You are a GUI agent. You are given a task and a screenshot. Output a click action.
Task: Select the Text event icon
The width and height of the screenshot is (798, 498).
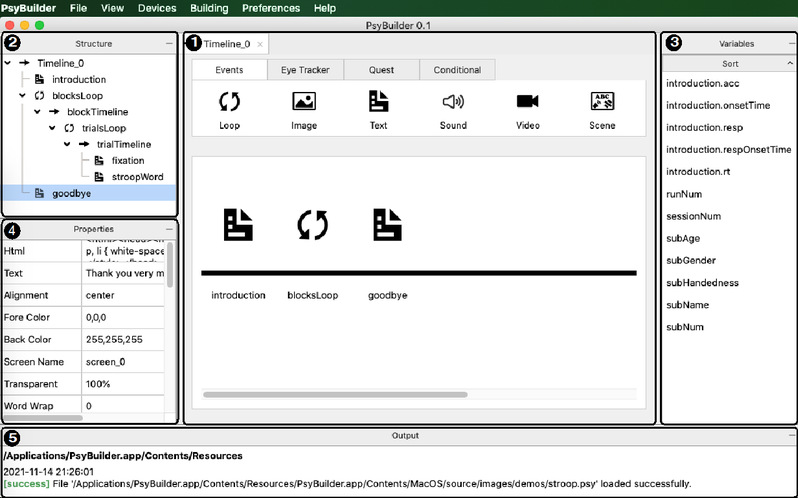point(378,101)
